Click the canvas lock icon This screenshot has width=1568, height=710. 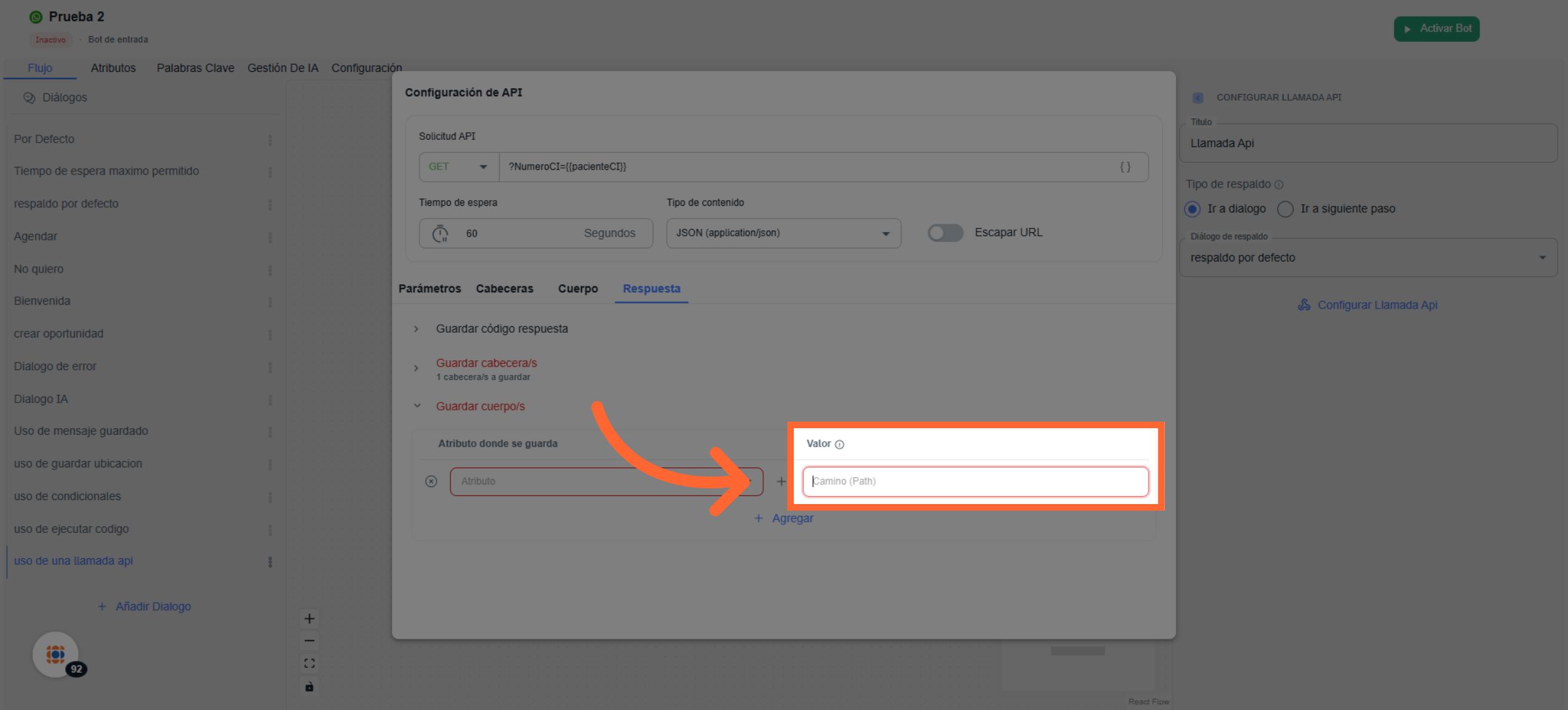pos(309,686)
